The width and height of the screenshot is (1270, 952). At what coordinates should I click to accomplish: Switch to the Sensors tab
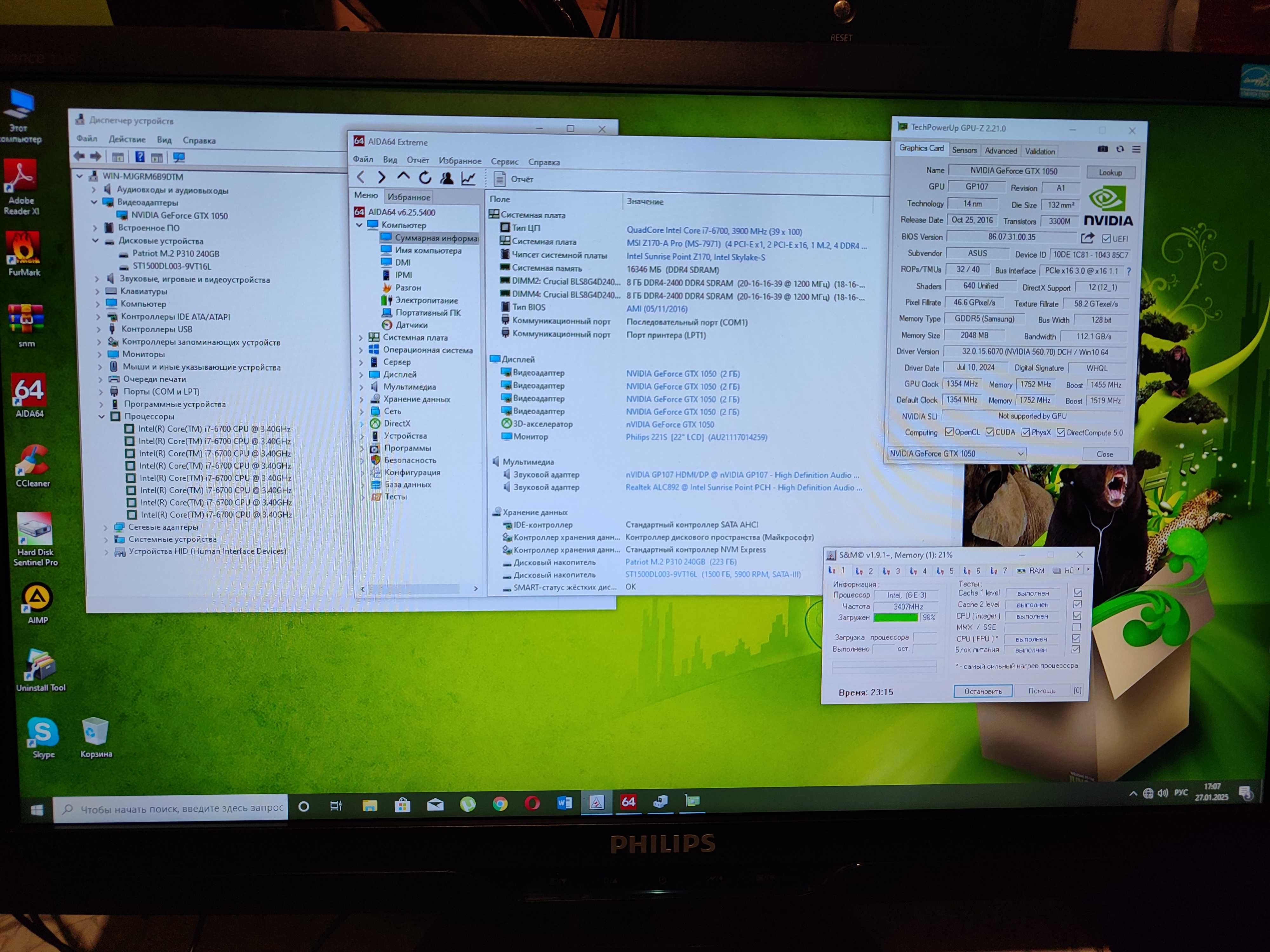tap(964, 150)
